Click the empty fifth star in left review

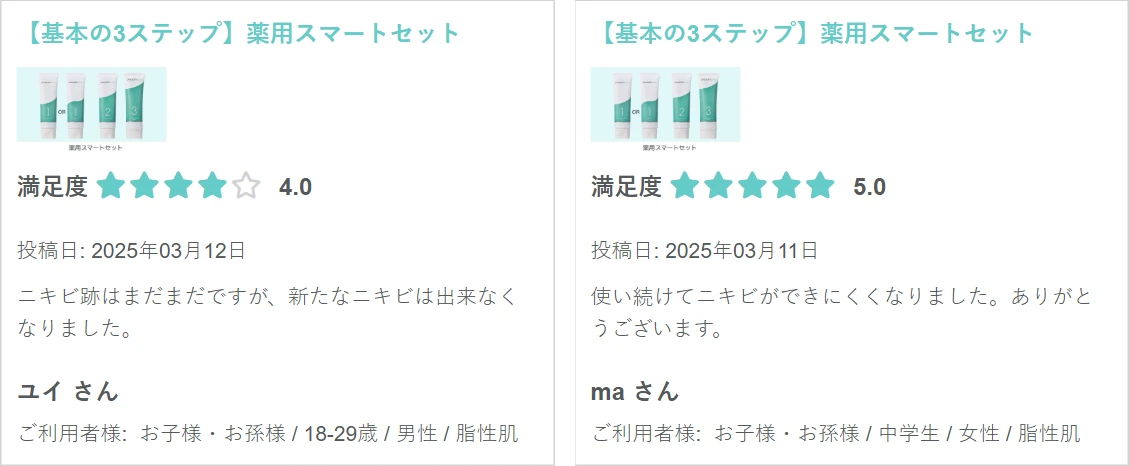(246, 186)
